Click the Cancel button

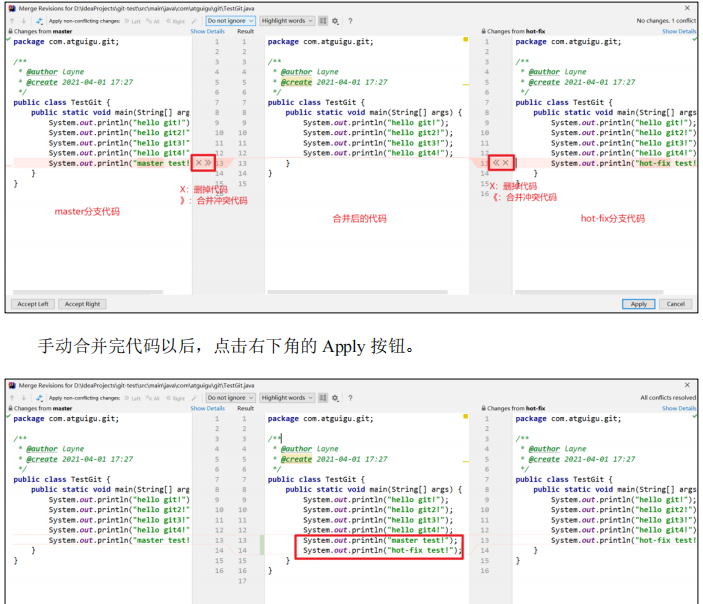pos(676,304)
